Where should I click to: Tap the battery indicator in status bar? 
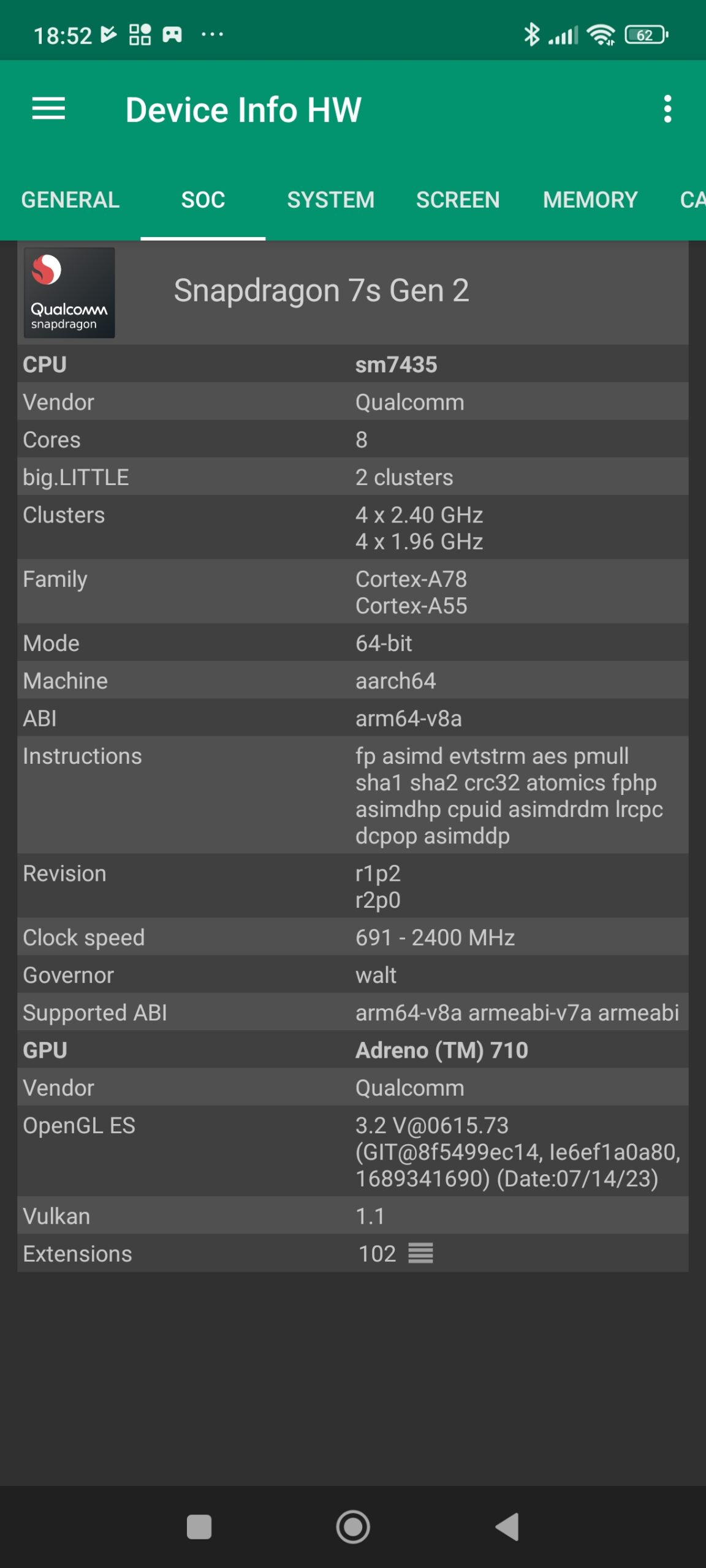pos(645,35)
